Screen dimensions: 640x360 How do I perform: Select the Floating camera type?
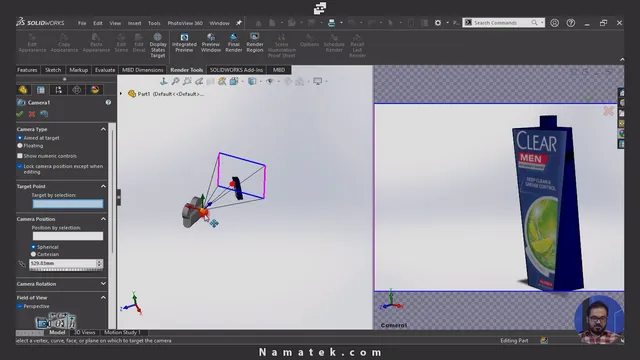(30, 146)
